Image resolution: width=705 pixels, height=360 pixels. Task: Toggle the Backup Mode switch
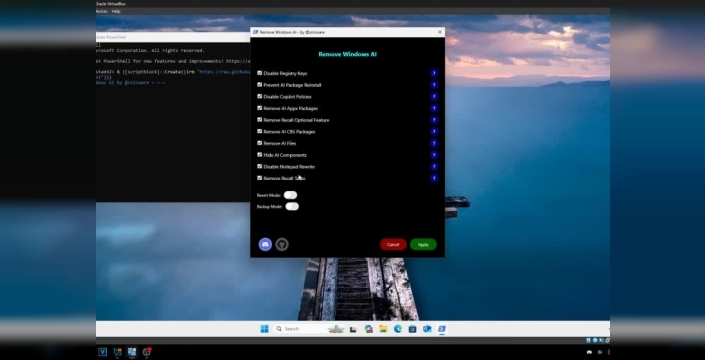tap(292, 206)
